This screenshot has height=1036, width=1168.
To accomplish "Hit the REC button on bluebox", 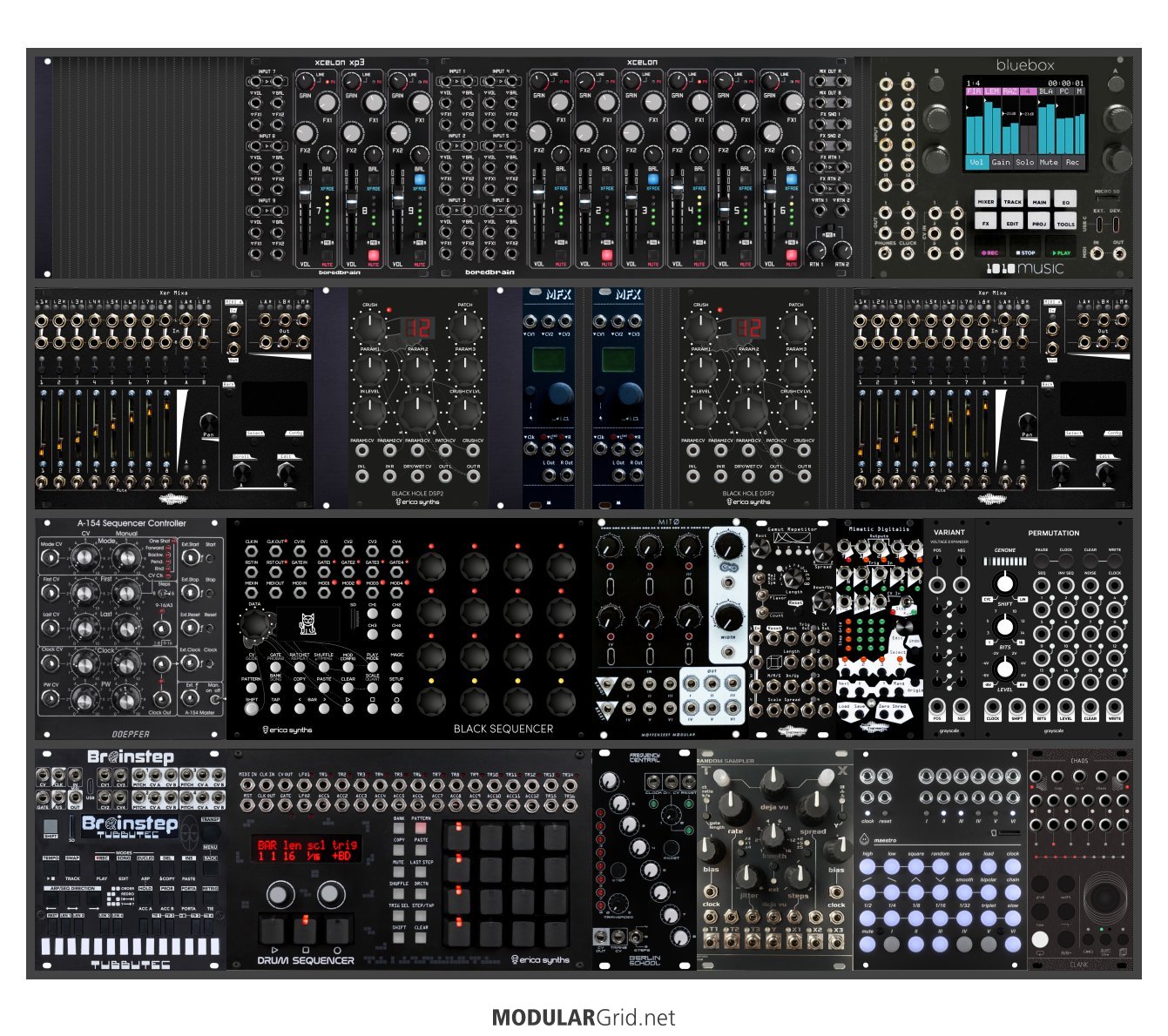I will [x=989, y=252].
